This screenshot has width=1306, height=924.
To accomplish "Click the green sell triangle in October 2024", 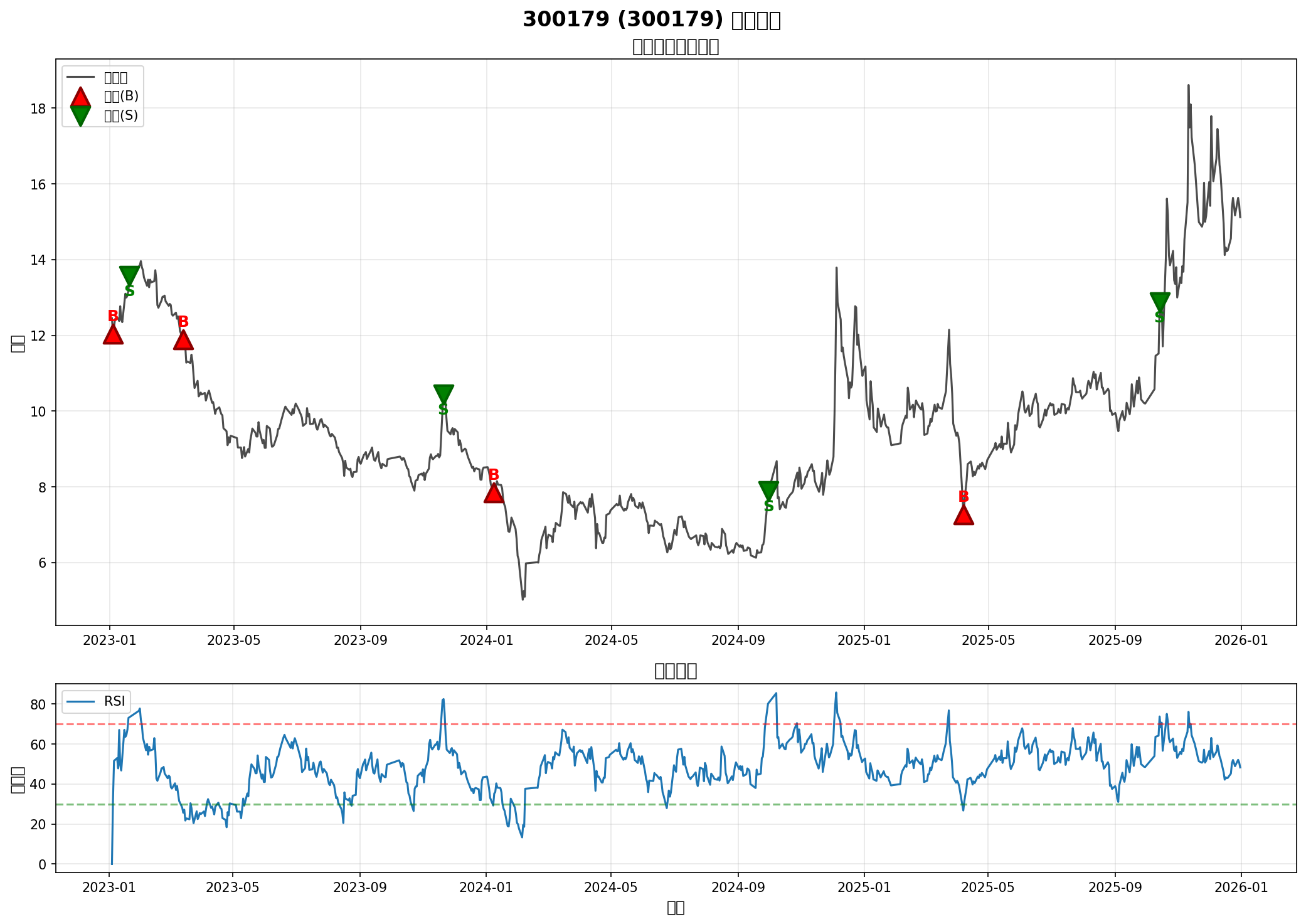I will (x=768, y=490).
